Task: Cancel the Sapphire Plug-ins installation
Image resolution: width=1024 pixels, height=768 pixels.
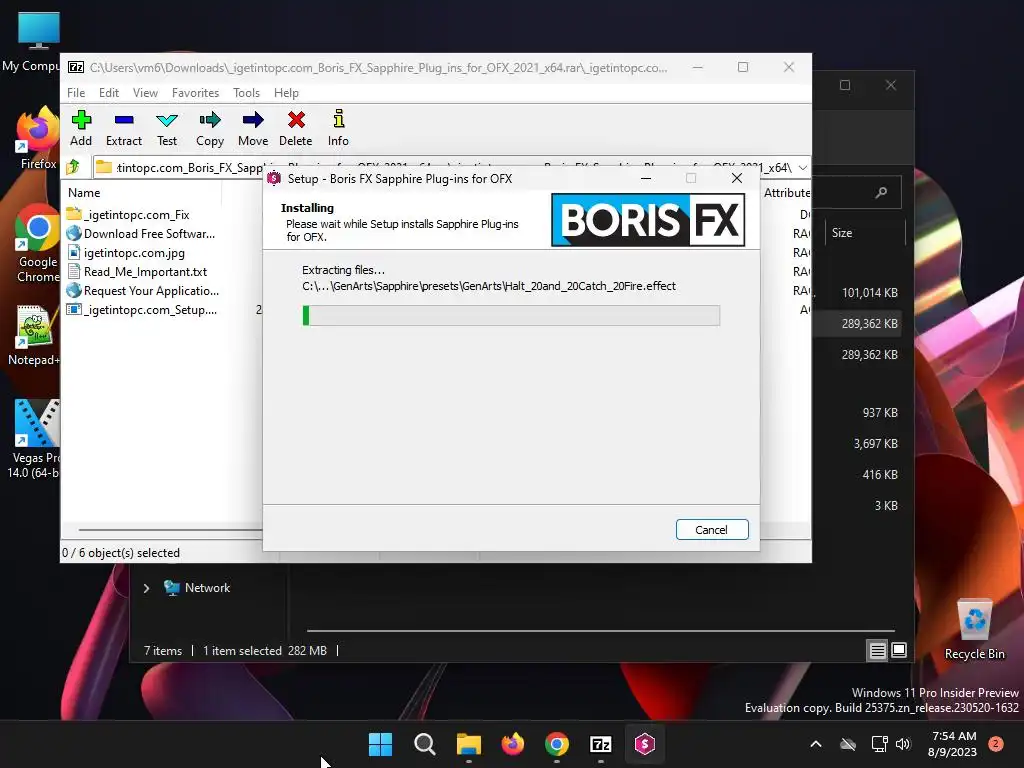Action: point(712,530)
